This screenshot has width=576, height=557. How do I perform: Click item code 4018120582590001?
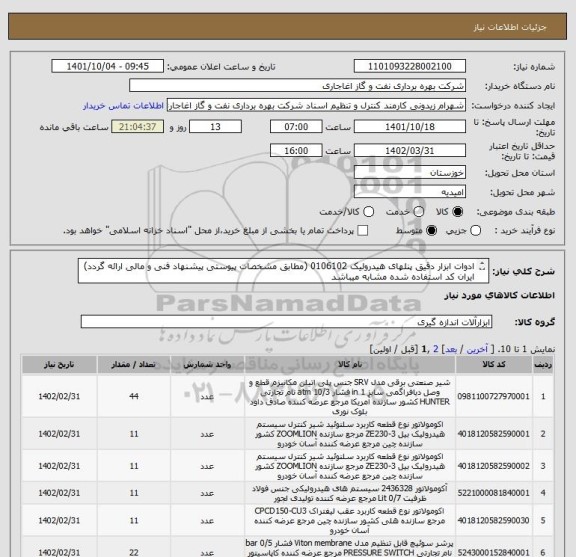tap(493, 434)
